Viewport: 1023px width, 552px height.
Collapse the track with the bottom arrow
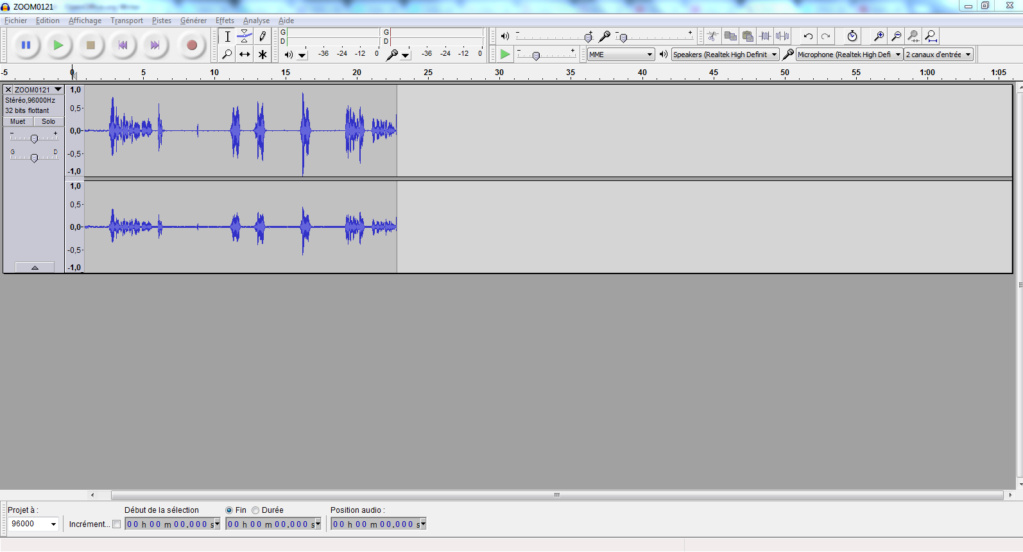click(x=35, y=268)
